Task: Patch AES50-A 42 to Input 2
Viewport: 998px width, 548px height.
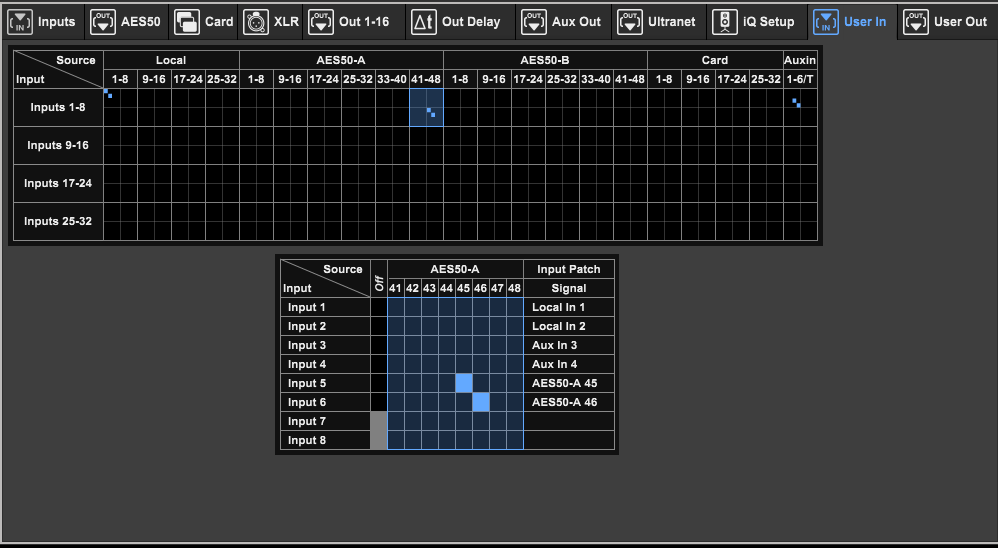Action: [412, 326]
